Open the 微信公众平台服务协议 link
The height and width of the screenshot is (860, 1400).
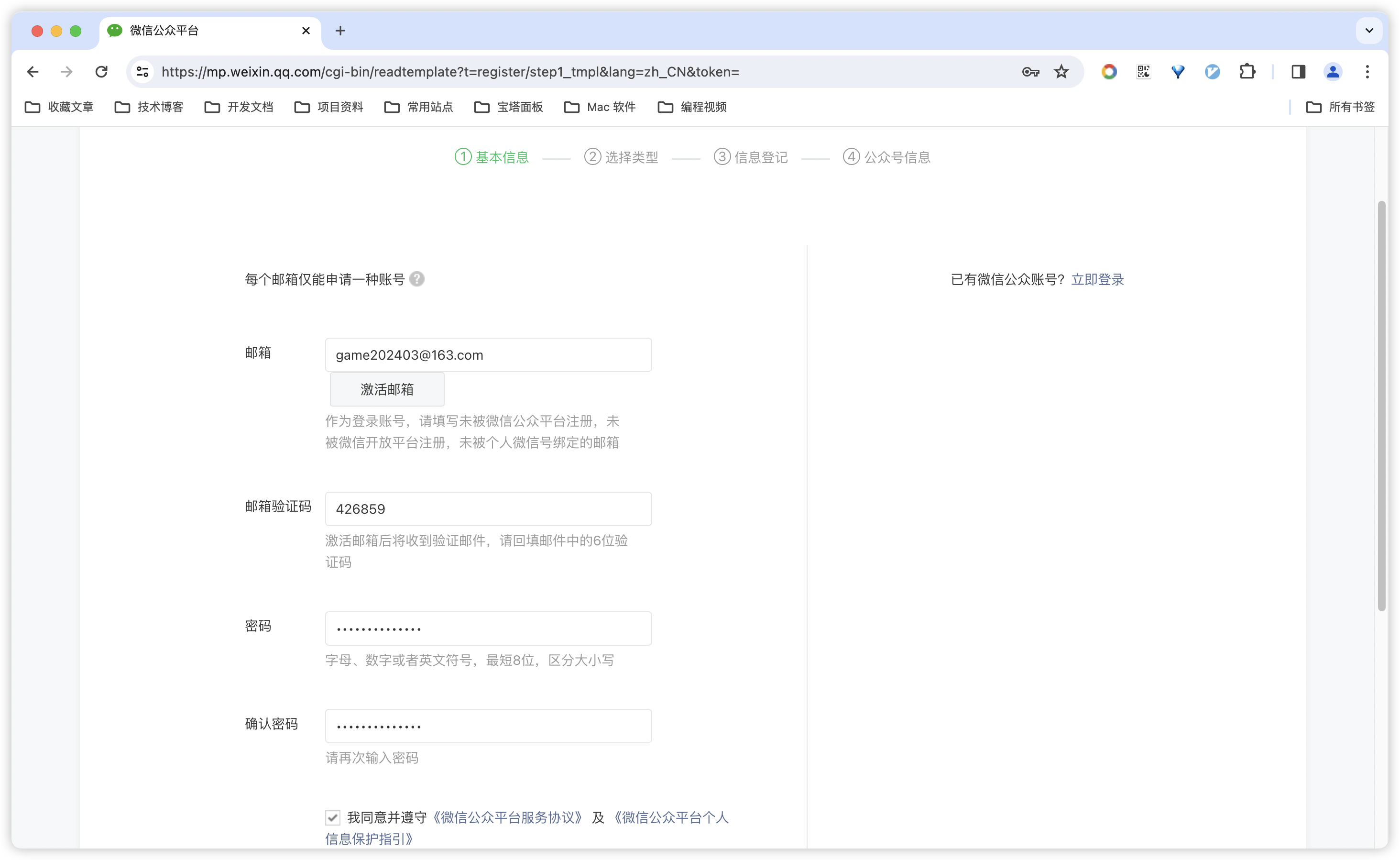[x=508, y=818]
